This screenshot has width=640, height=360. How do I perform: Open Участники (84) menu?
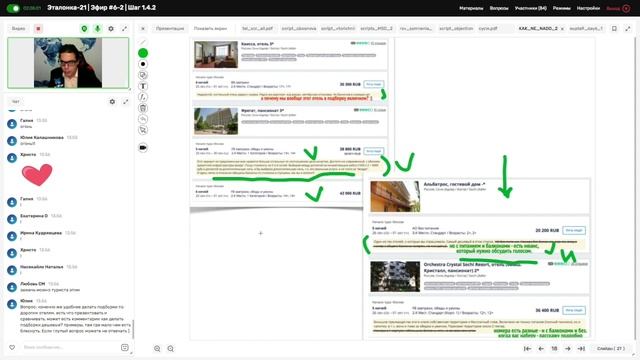click(530, 8)
